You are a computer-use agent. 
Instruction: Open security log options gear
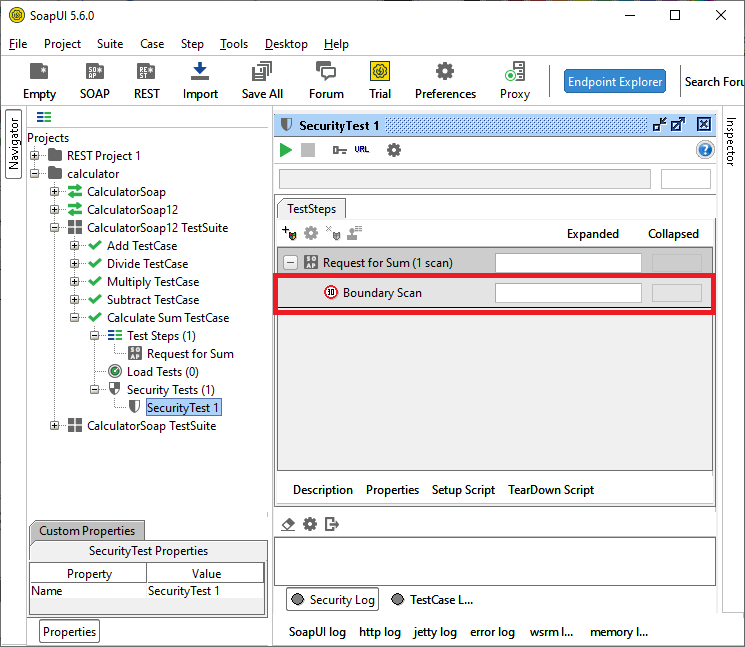pos(310,524)
